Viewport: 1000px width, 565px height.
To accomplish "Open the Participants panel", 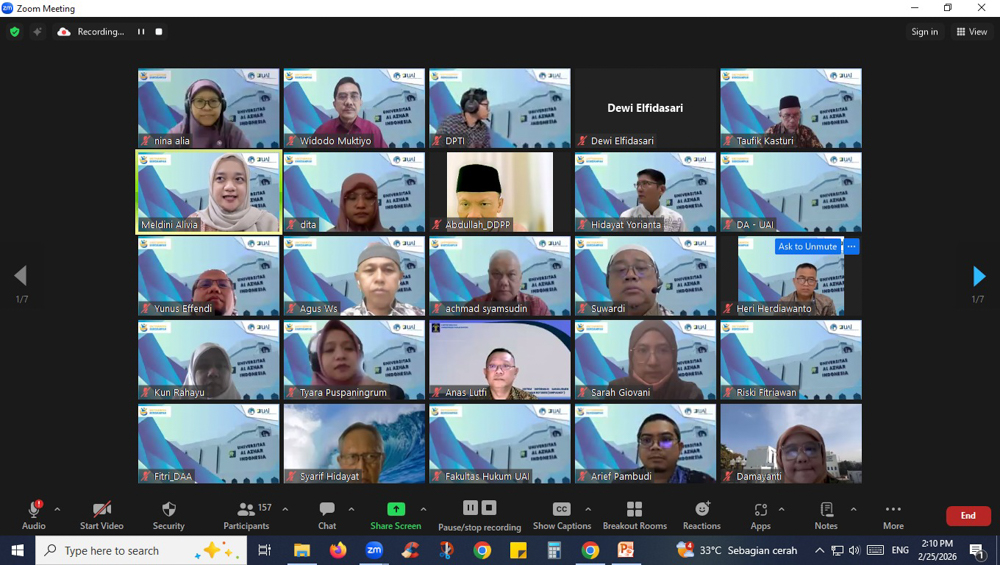I will click(x=246, y=515).
